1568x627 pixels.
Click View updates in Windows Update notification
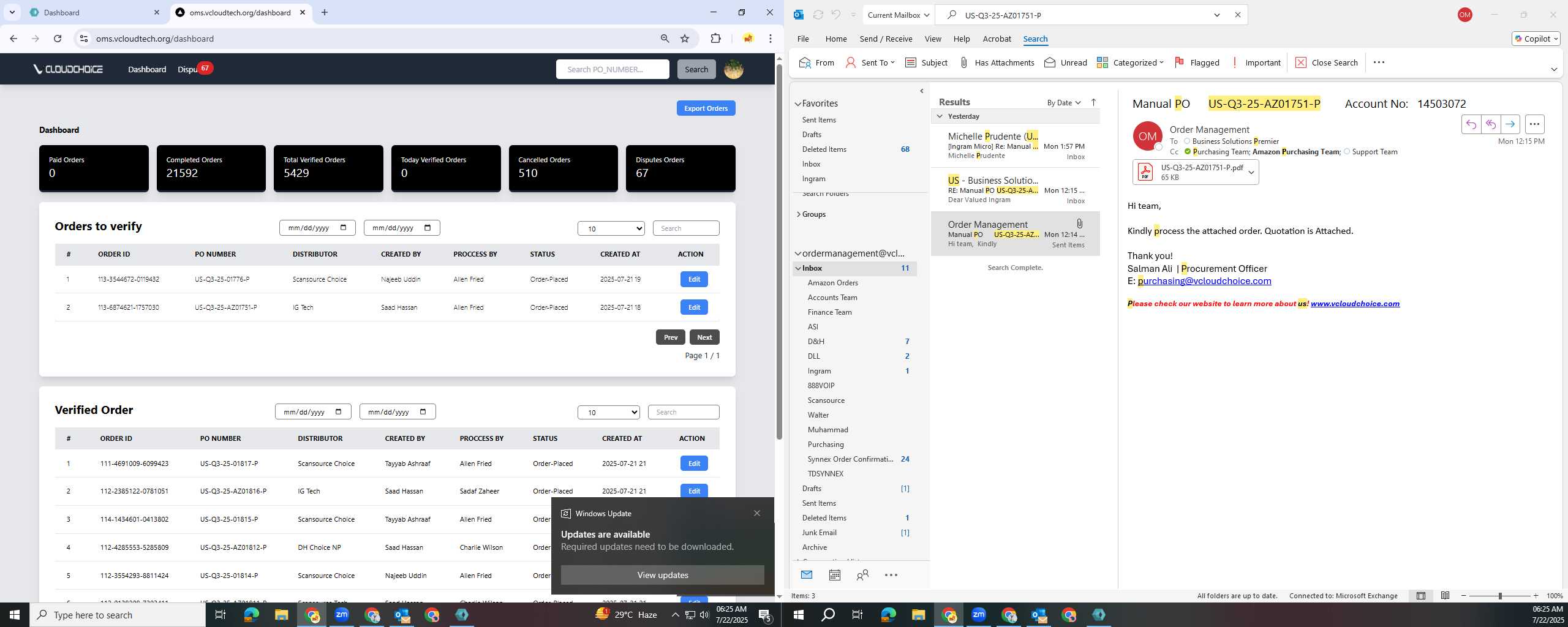tap(663, 575)
